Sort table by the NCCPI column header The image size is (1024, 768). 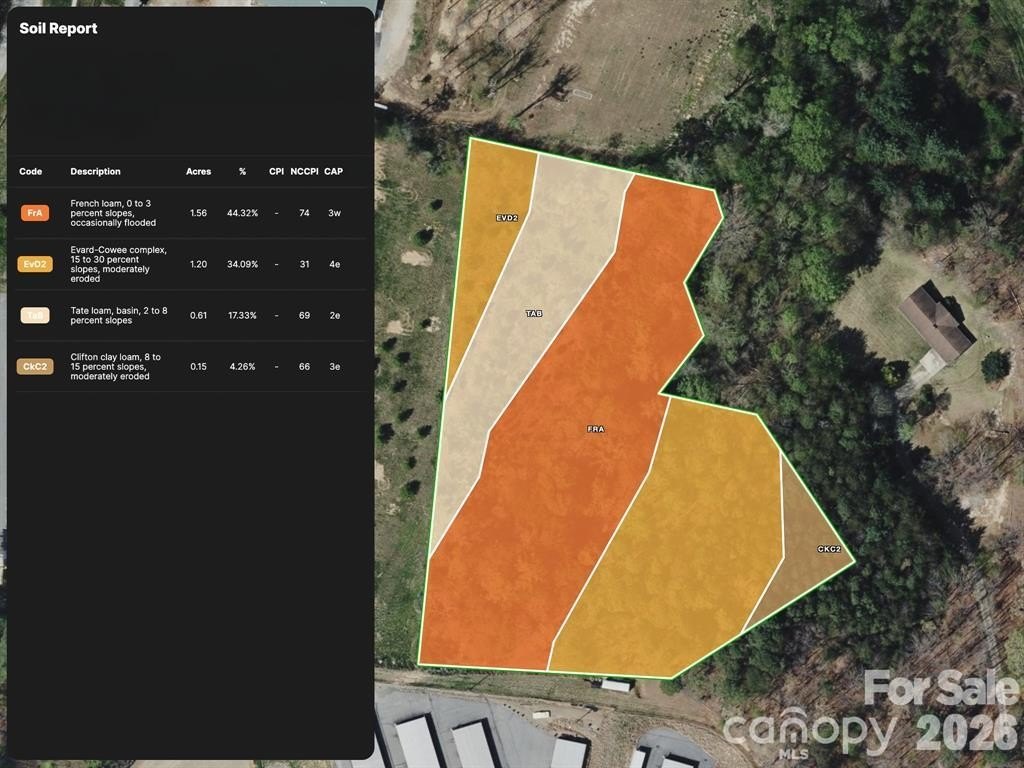click(x=304, y=171)
